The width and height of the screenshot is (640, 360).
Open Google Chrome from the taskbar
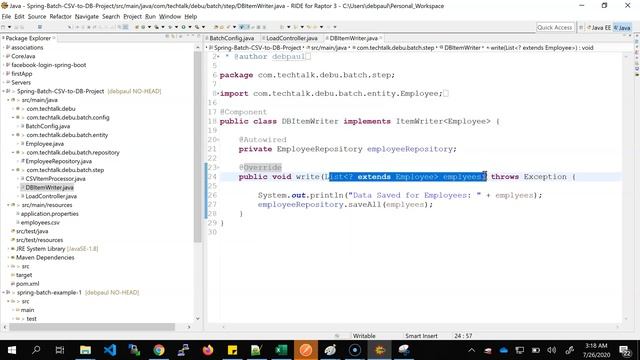coord(159,350)
